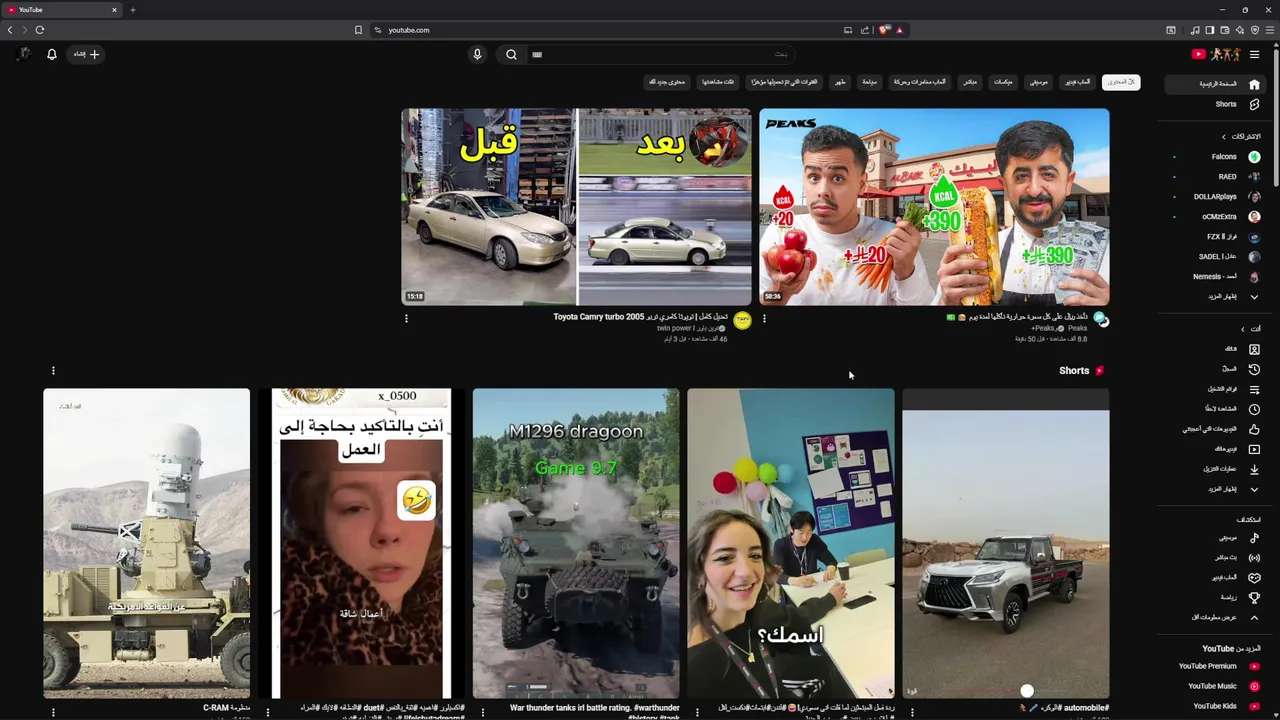Open your channel icon in sidebar
Screen dimensions: 1280x720
point(1254,349)
